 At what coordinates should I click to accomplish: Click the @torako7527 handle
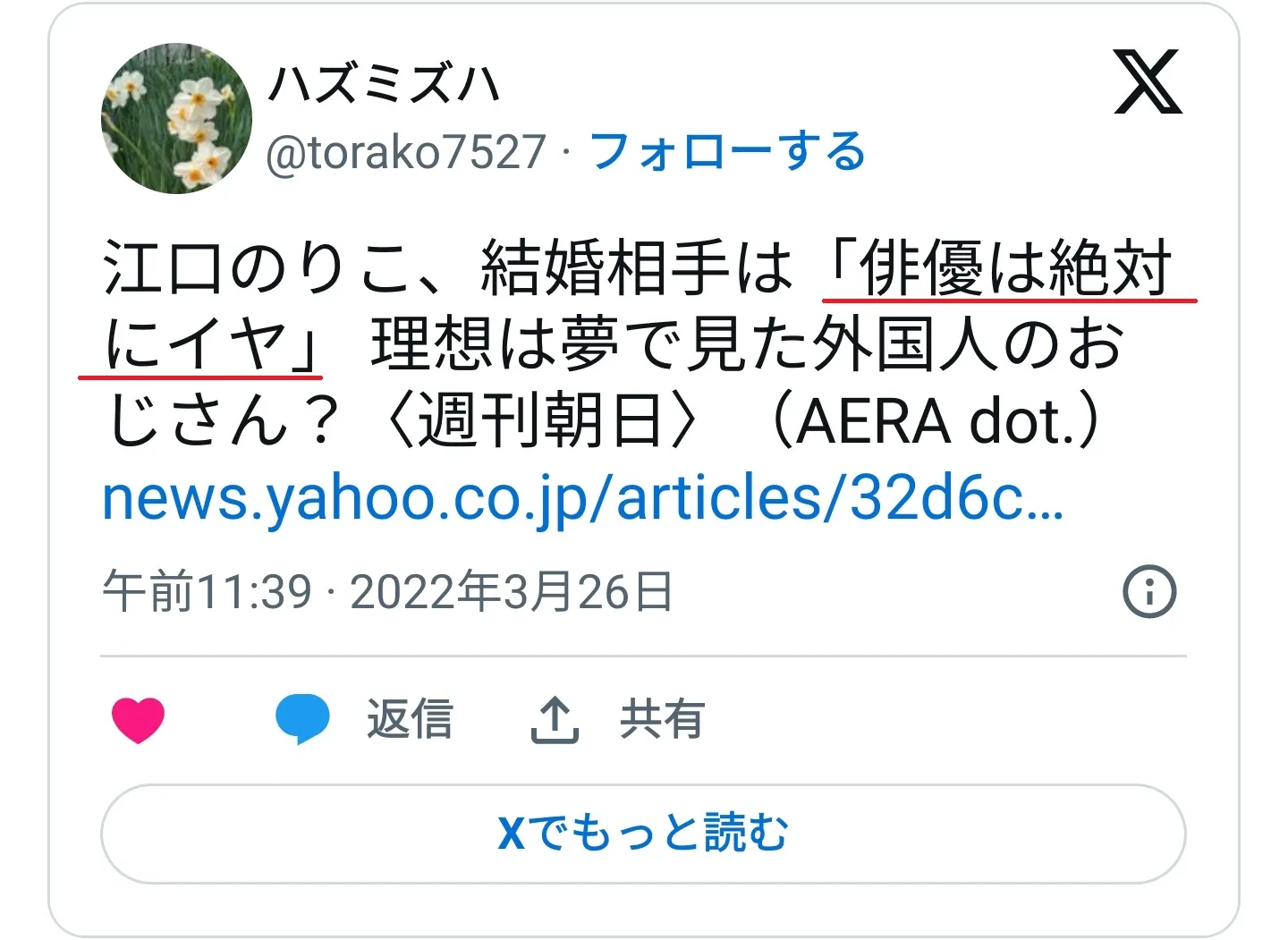tap(407, 152)
